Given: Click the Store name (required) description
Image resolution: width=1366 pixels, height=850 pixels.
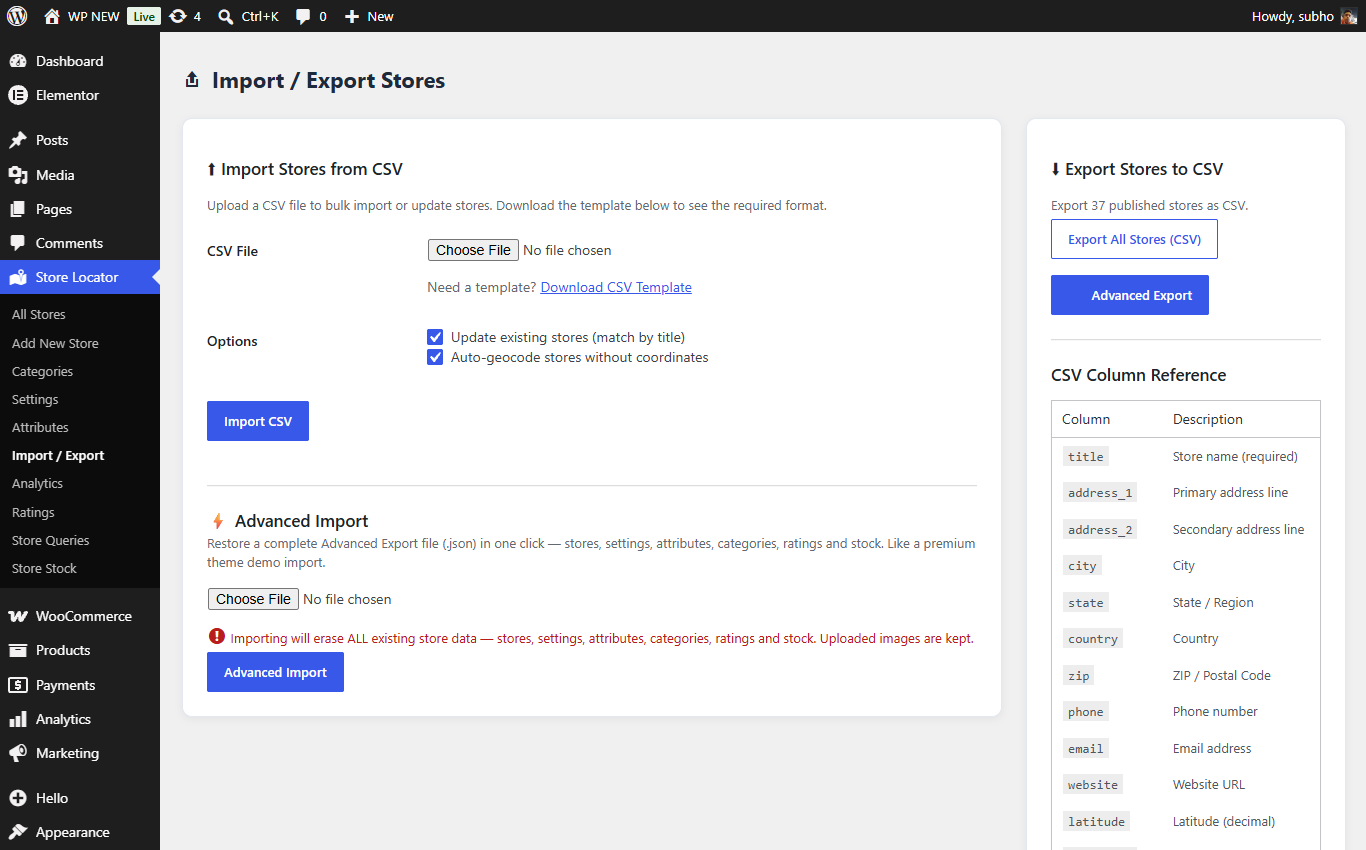Looking at the screenshot, I should click(x=1235, y=456).
